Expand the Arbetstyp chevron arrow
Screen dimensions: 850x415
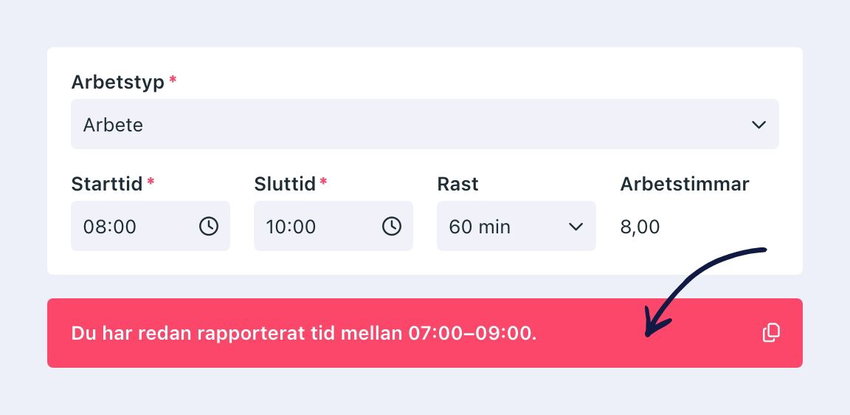758,125
